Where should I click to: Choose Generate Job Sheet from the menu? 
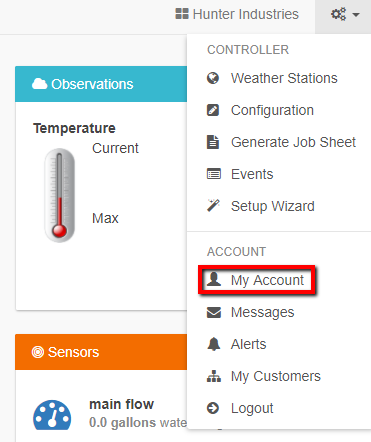pos(279,142)
